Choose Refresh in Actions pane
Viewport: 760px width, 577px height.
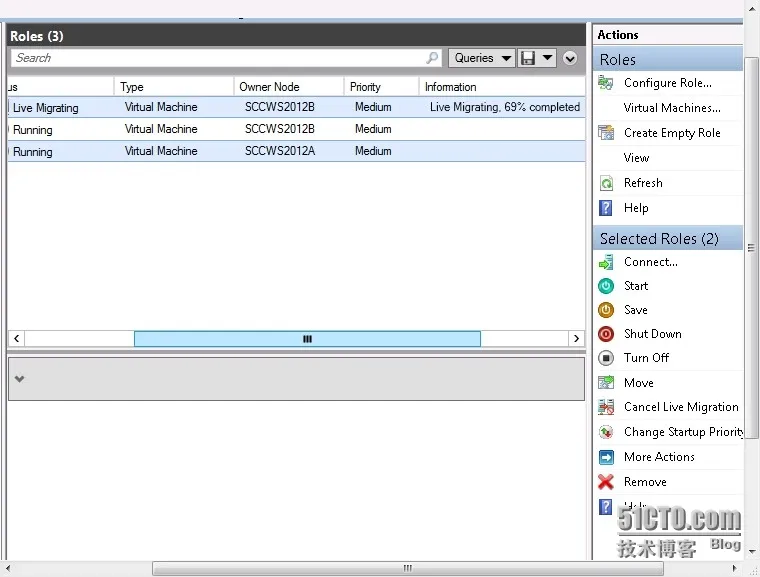pyautogui.click(x=643, y=183)
